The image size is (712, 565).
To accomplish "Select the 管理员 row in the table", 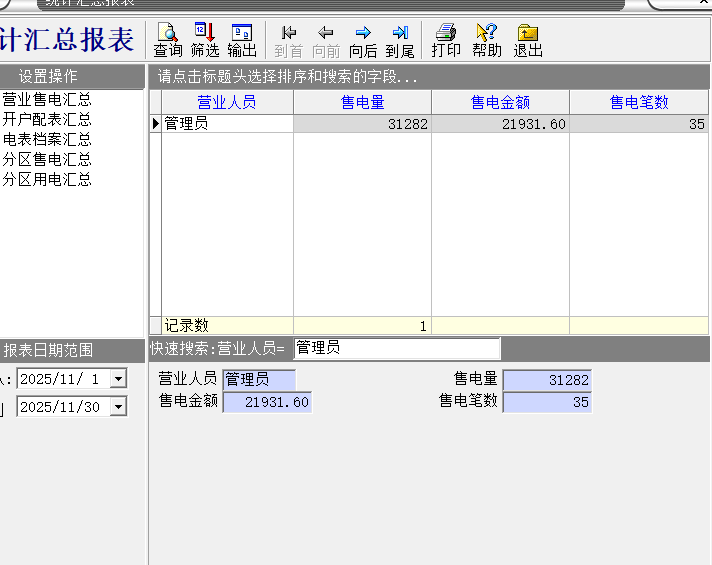I will [x=227, y=124].
